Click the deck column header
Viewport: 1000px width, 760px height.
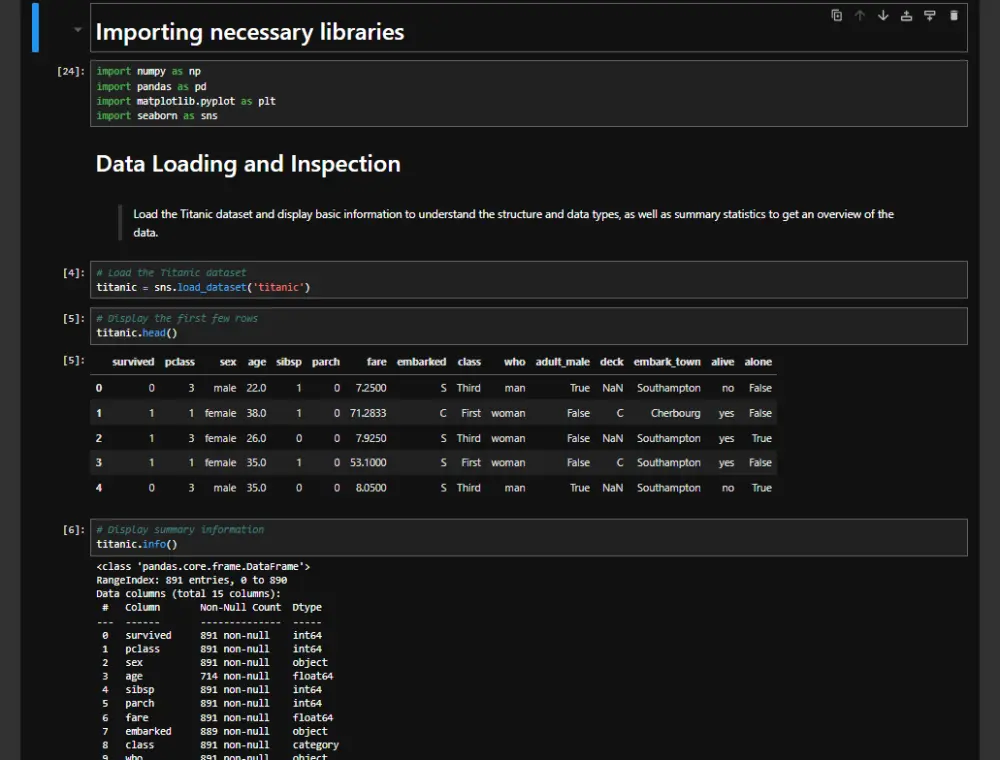pyautogui.click(x=612, y=362)
